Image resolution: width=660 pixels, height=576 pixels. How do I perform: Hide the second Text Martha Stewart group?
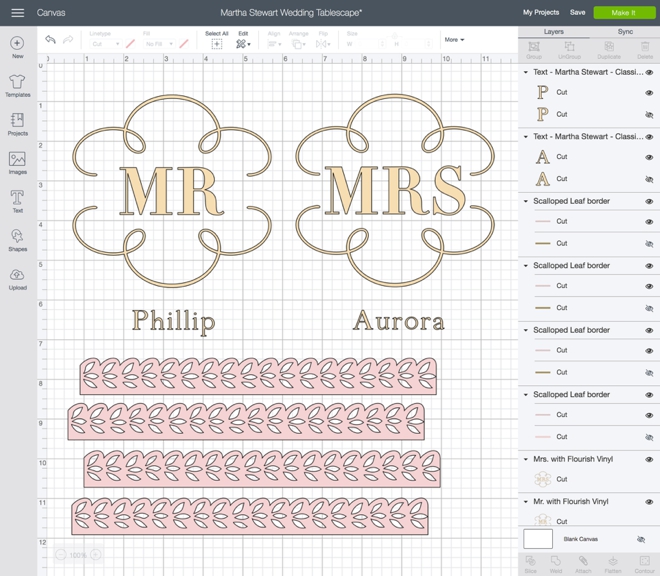[649, 137]
